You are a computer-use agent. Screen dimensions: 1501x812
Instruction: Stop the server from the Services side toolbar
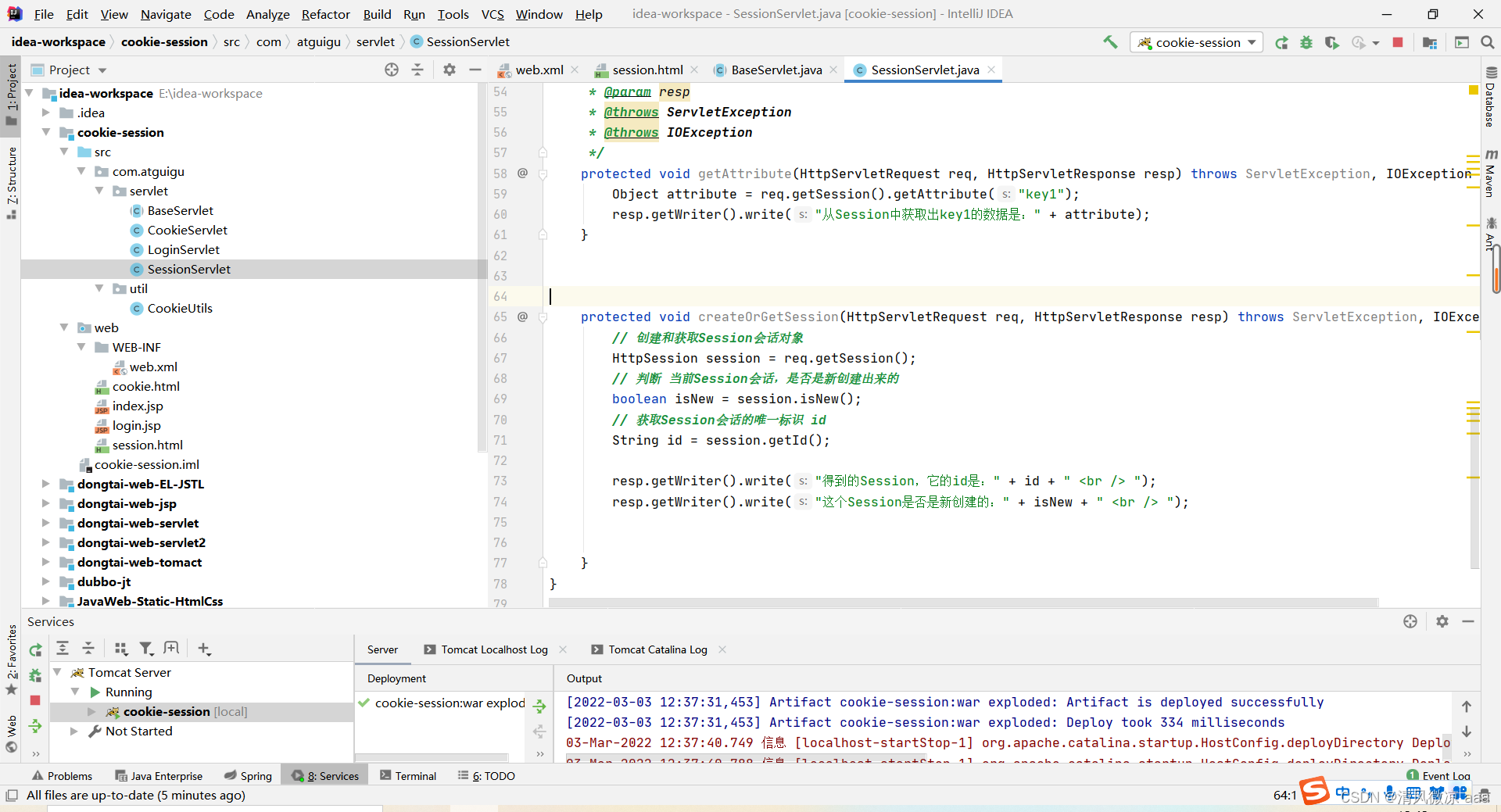pyautogui.click(x=35, y=700)
